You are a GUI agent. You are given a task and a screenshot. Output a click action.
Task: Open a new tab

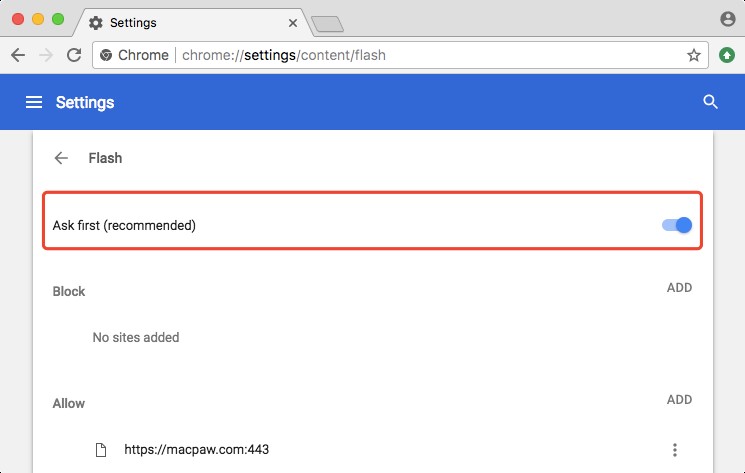pos(327,23)
